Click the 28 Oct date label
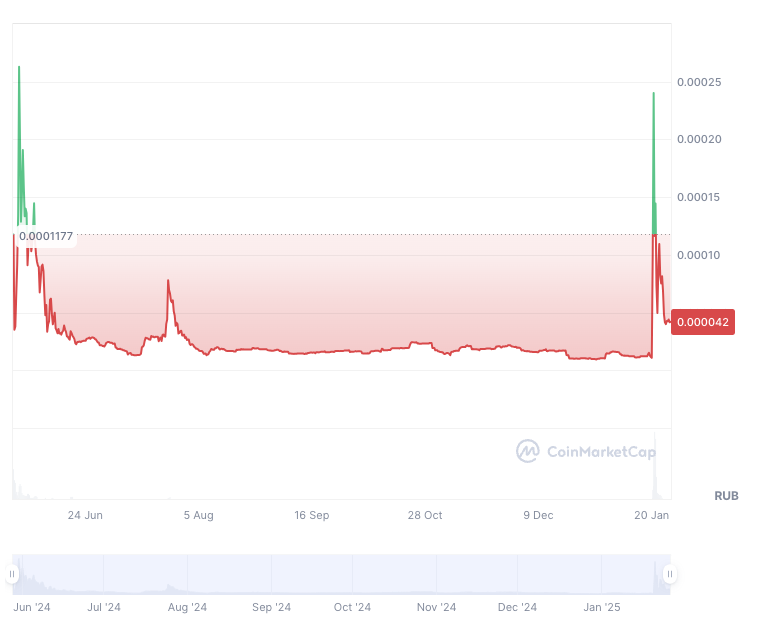This screenshot has width=770, height=619. pos(425,515)
